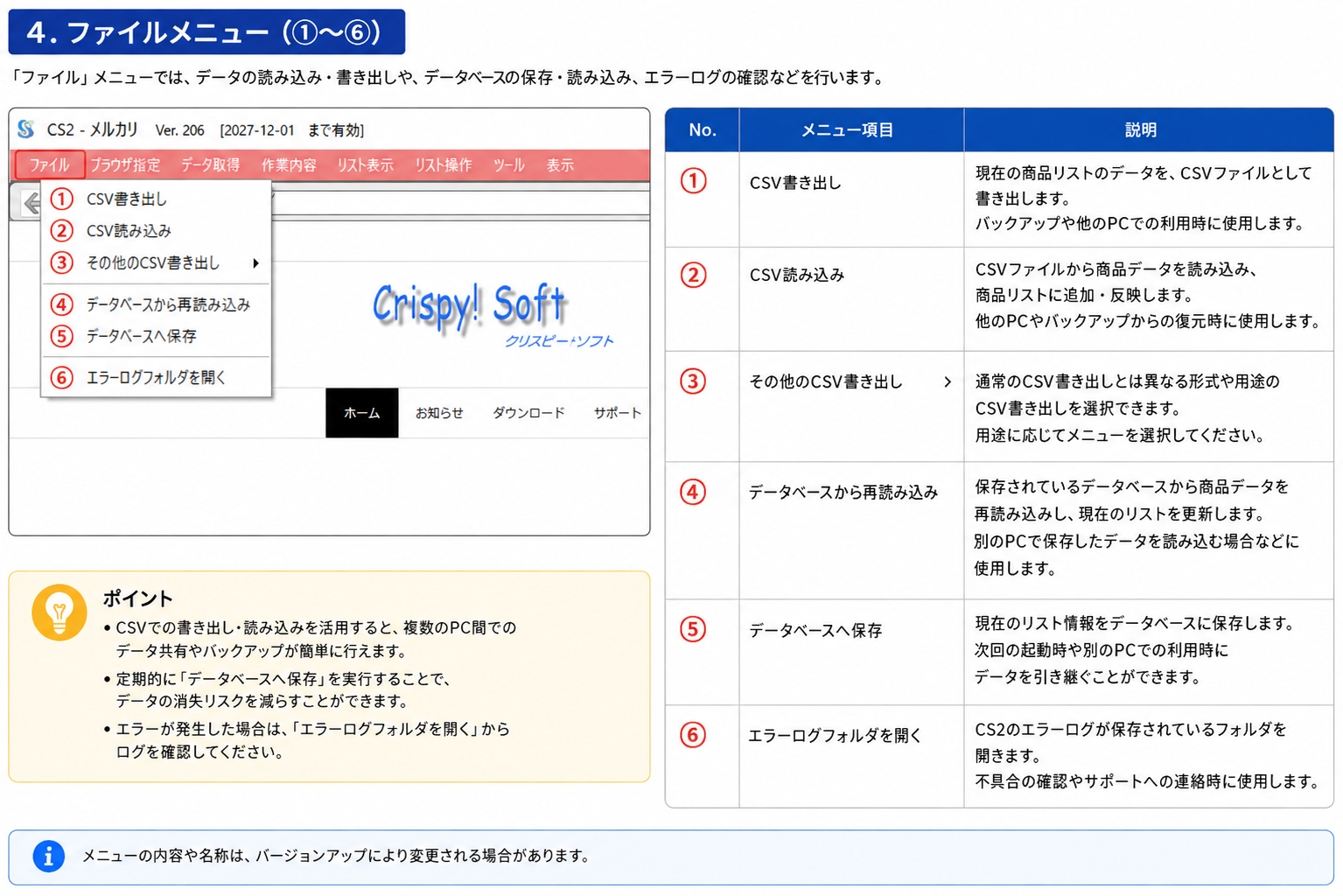This screenshot has width=1343, height=896.
Task: Switch to the ホーム tab
Action: (x=361, y=412)
